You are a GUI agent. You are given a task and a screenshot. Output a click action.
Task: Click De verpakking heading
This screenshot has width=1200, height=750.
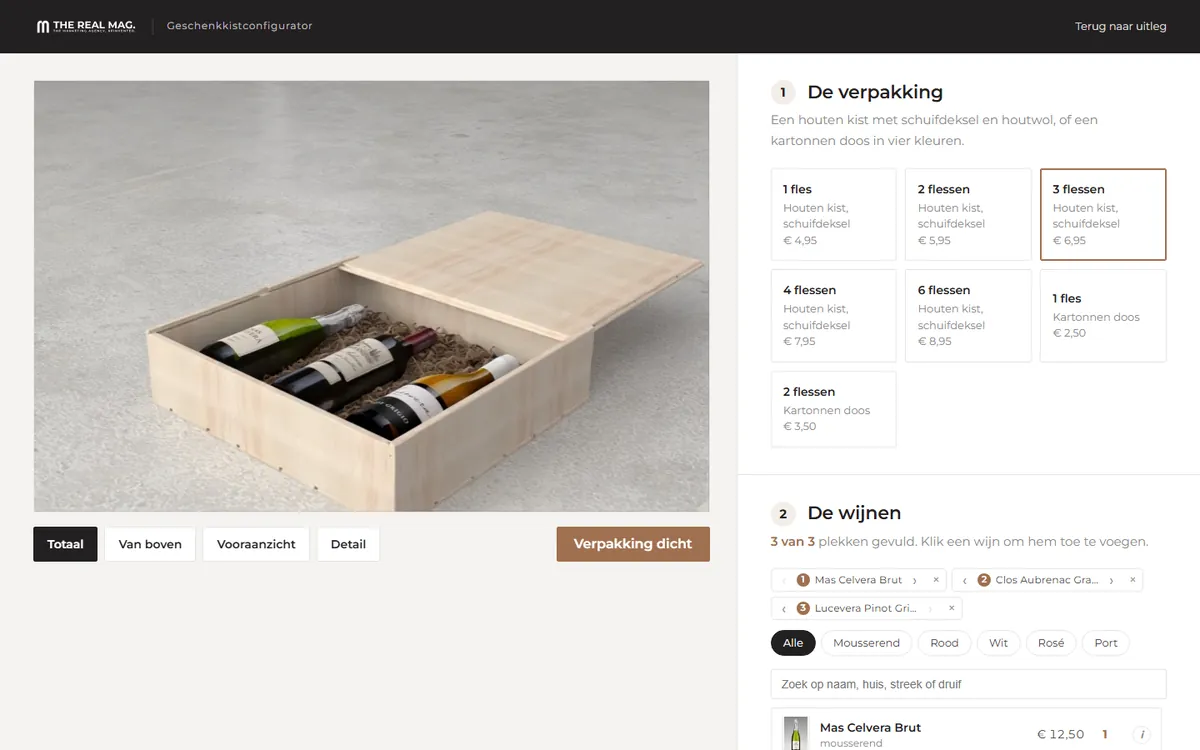click(x=875, y=92)
